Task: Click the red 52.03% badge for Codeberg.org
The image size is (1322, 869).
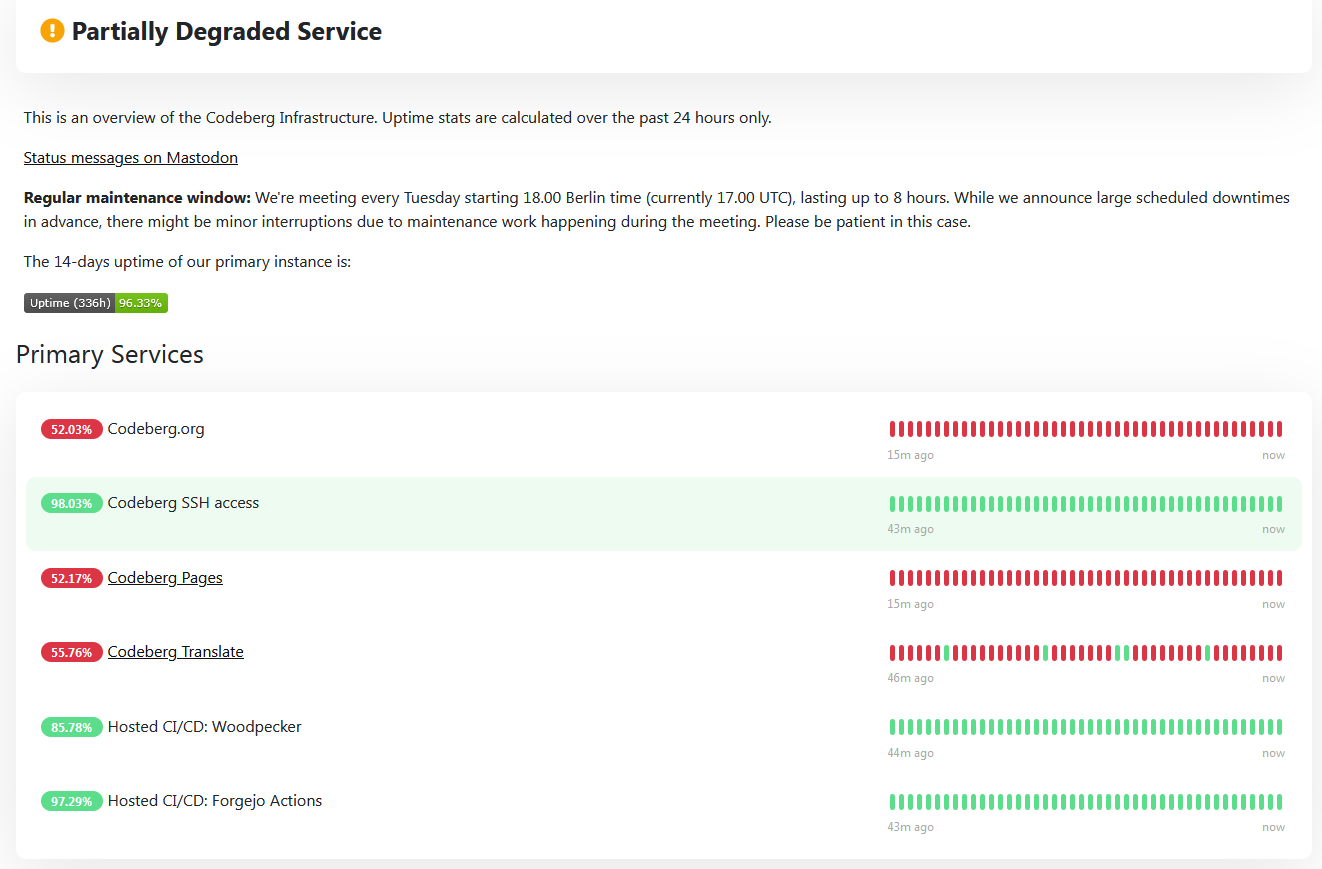Action: [x=71, y=429]
